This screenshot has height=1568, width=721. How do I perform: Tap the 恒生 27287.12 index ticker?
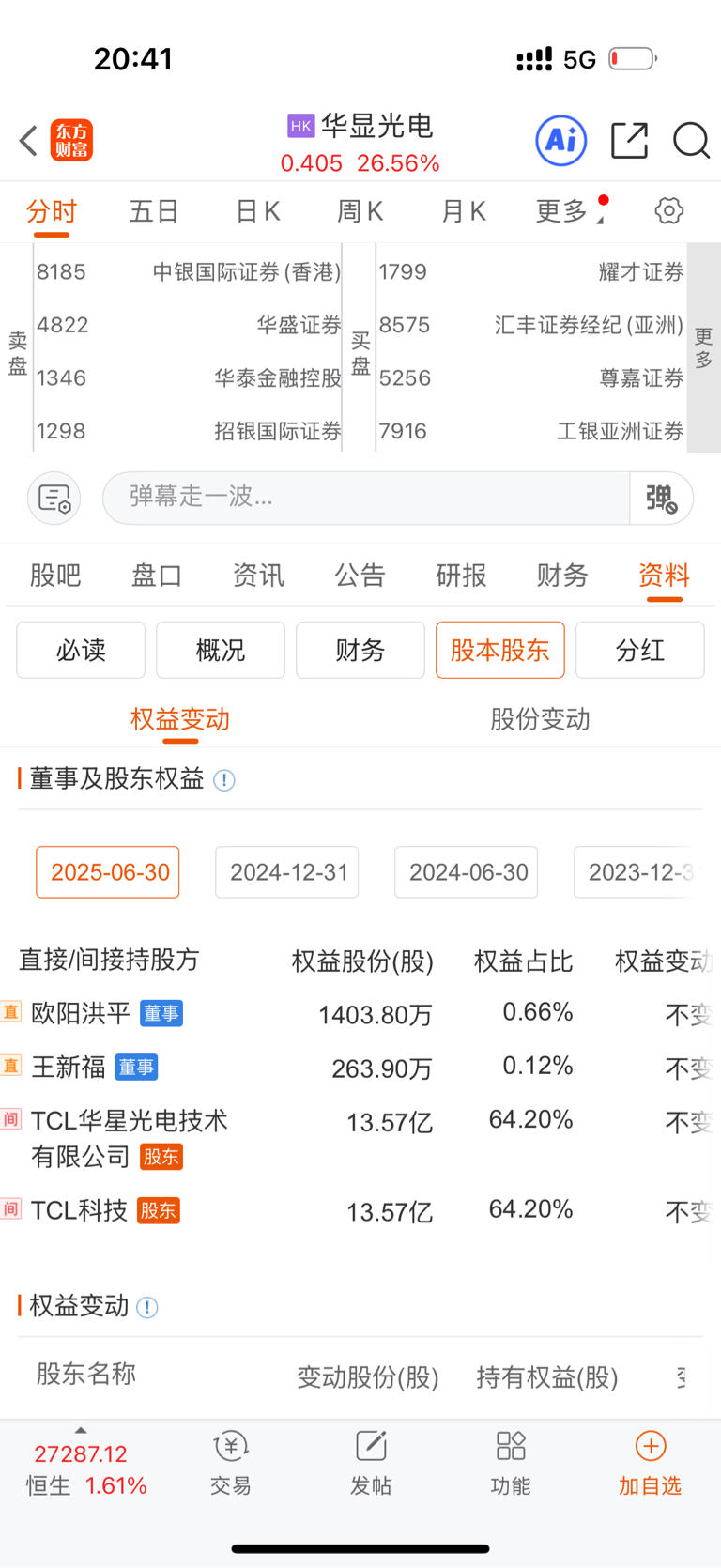pos(86,1470)
